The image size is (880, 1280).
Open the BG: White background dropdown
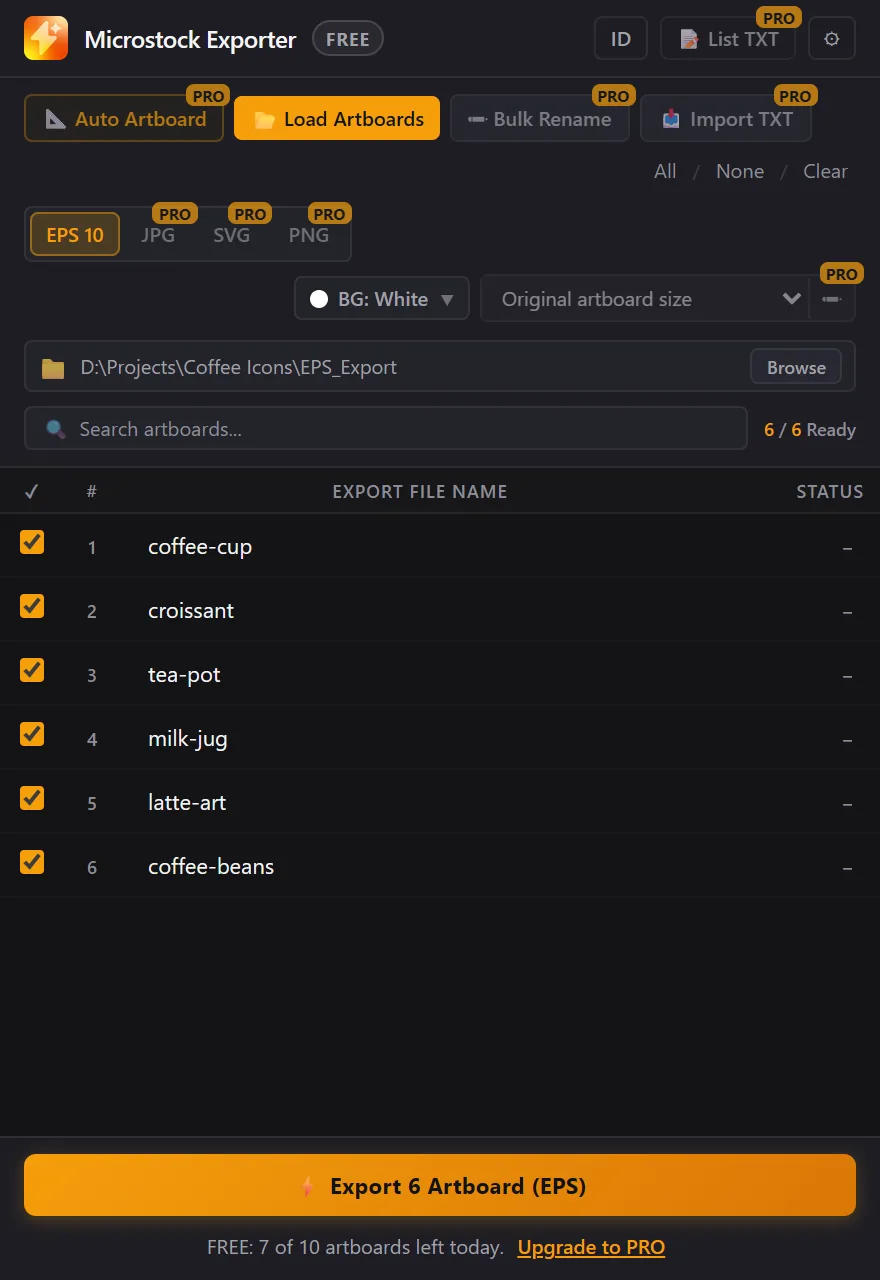[x=382, y=299]
